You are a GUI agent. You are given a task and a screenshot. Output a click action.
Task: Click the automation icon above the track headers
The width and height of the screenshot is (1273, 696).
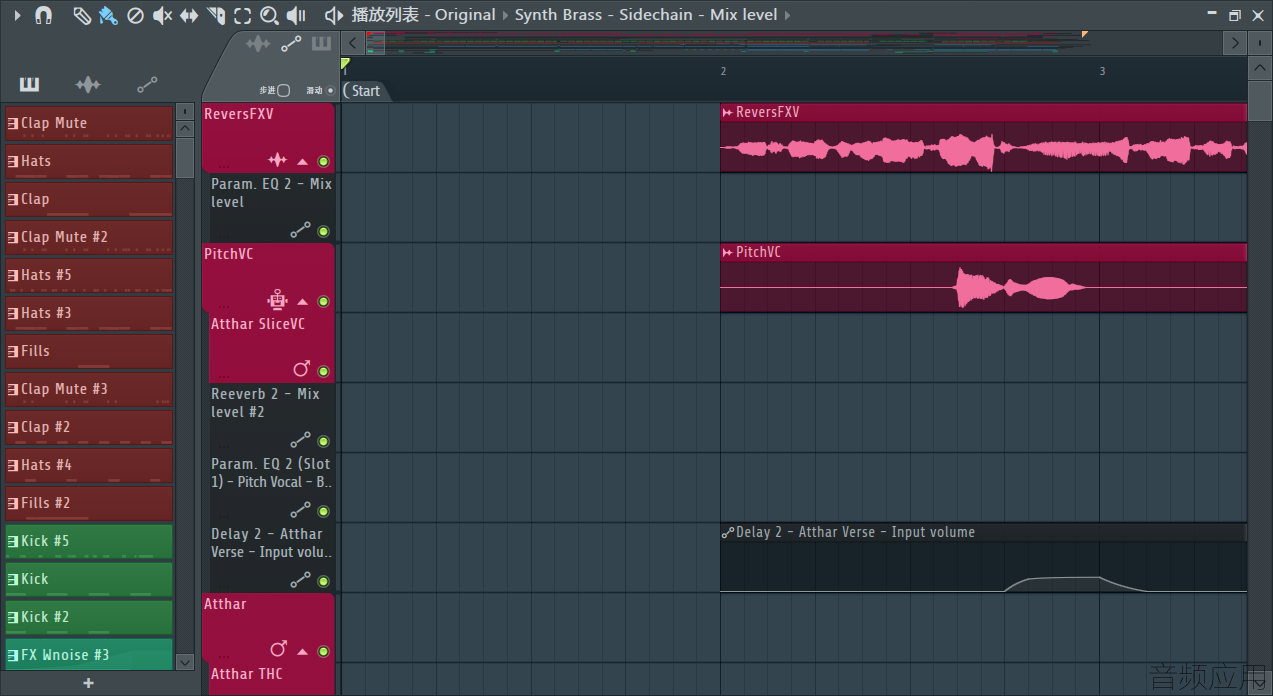click(291, 44)
